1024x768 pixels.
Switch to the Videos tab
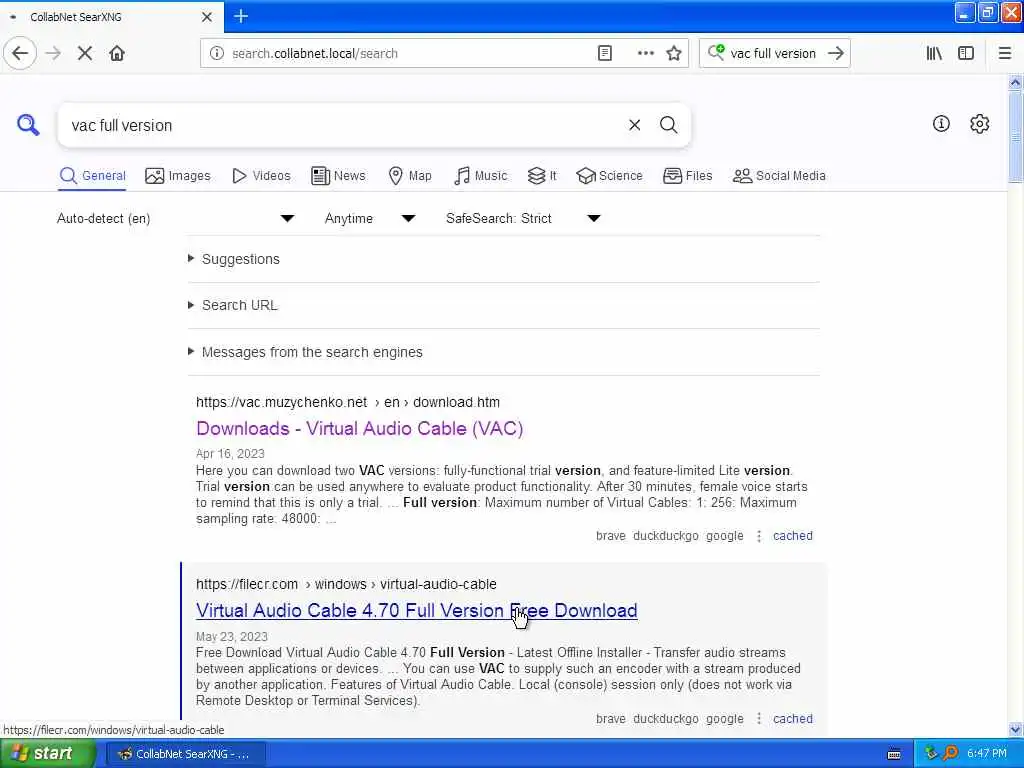pos(261,176)
